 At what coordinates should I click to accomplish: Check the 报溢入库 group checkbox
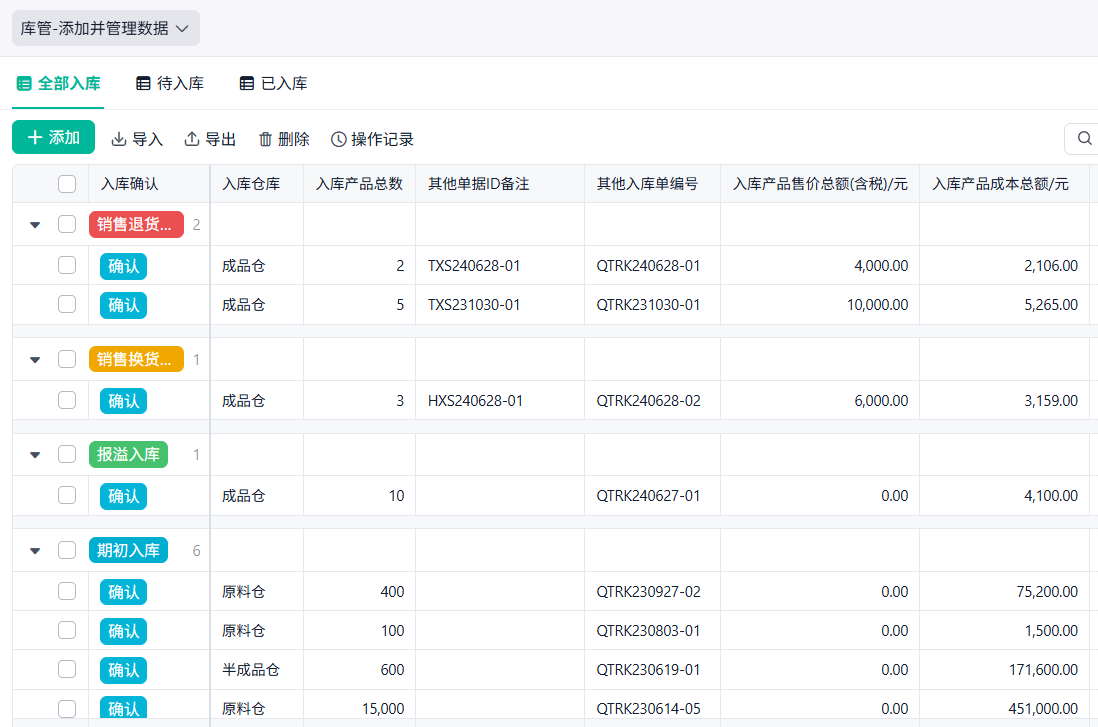click(x=67, y=455)
